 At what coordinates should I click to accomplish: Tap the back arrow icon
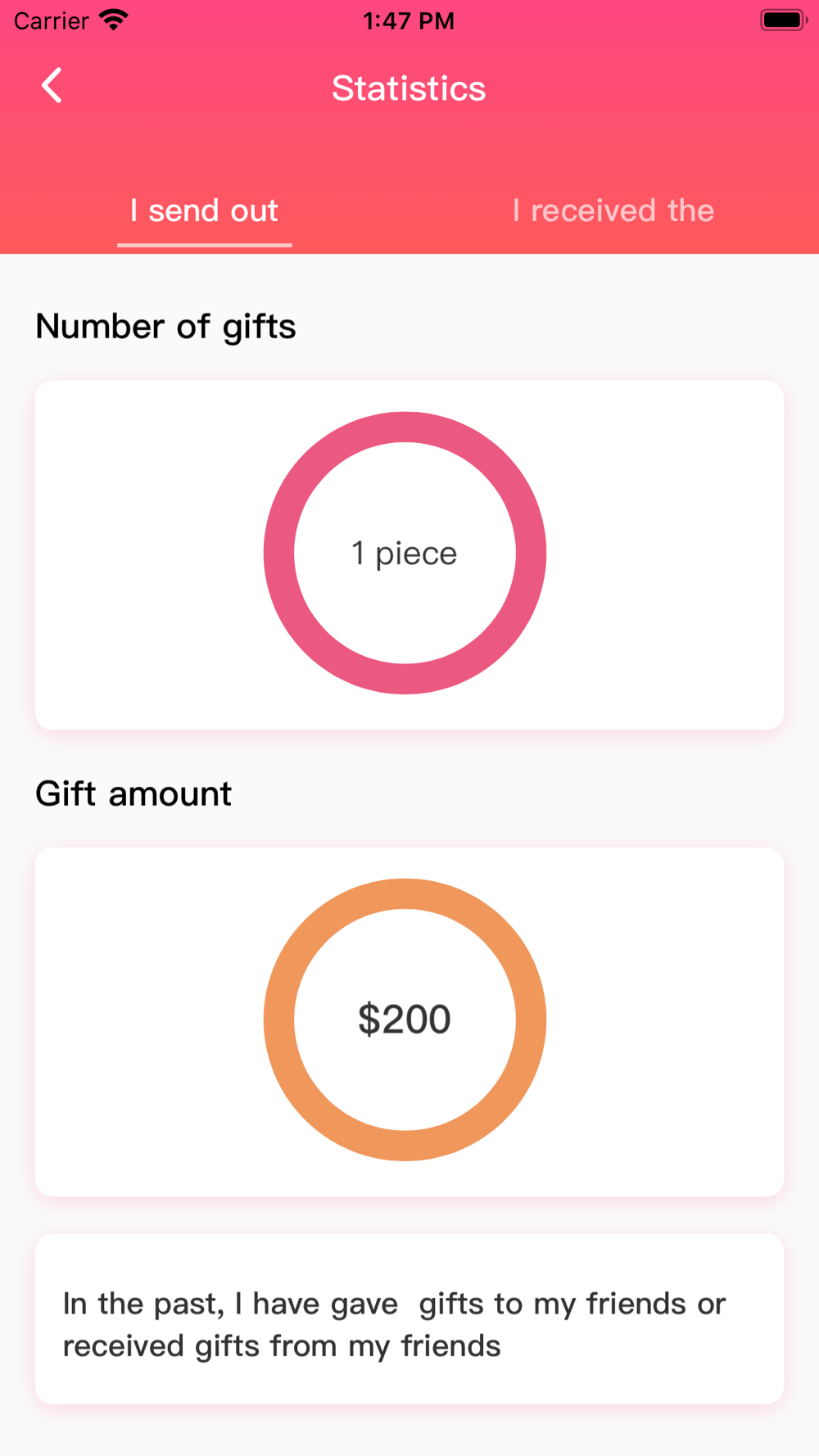coord(52,86)
